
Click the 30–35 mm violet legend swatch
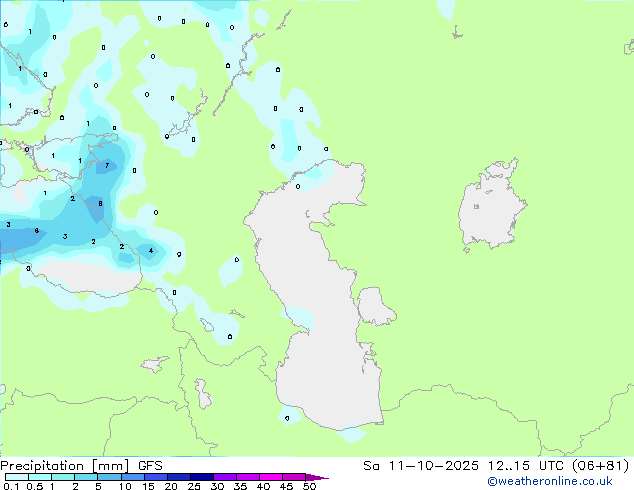point(224,477)
